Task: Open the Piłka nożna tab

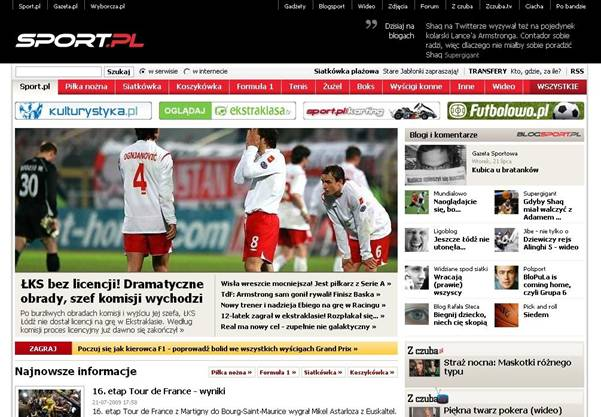Action: (86, 87)
